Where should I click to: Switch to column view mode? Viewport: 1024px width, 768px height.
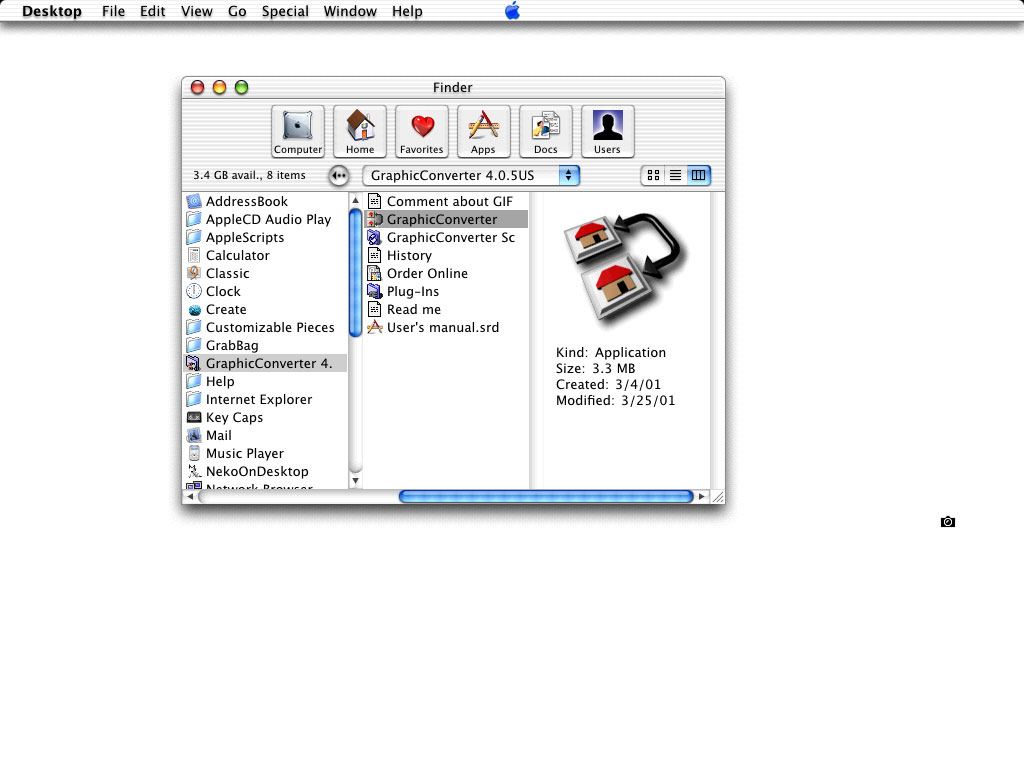click(698, 175)
